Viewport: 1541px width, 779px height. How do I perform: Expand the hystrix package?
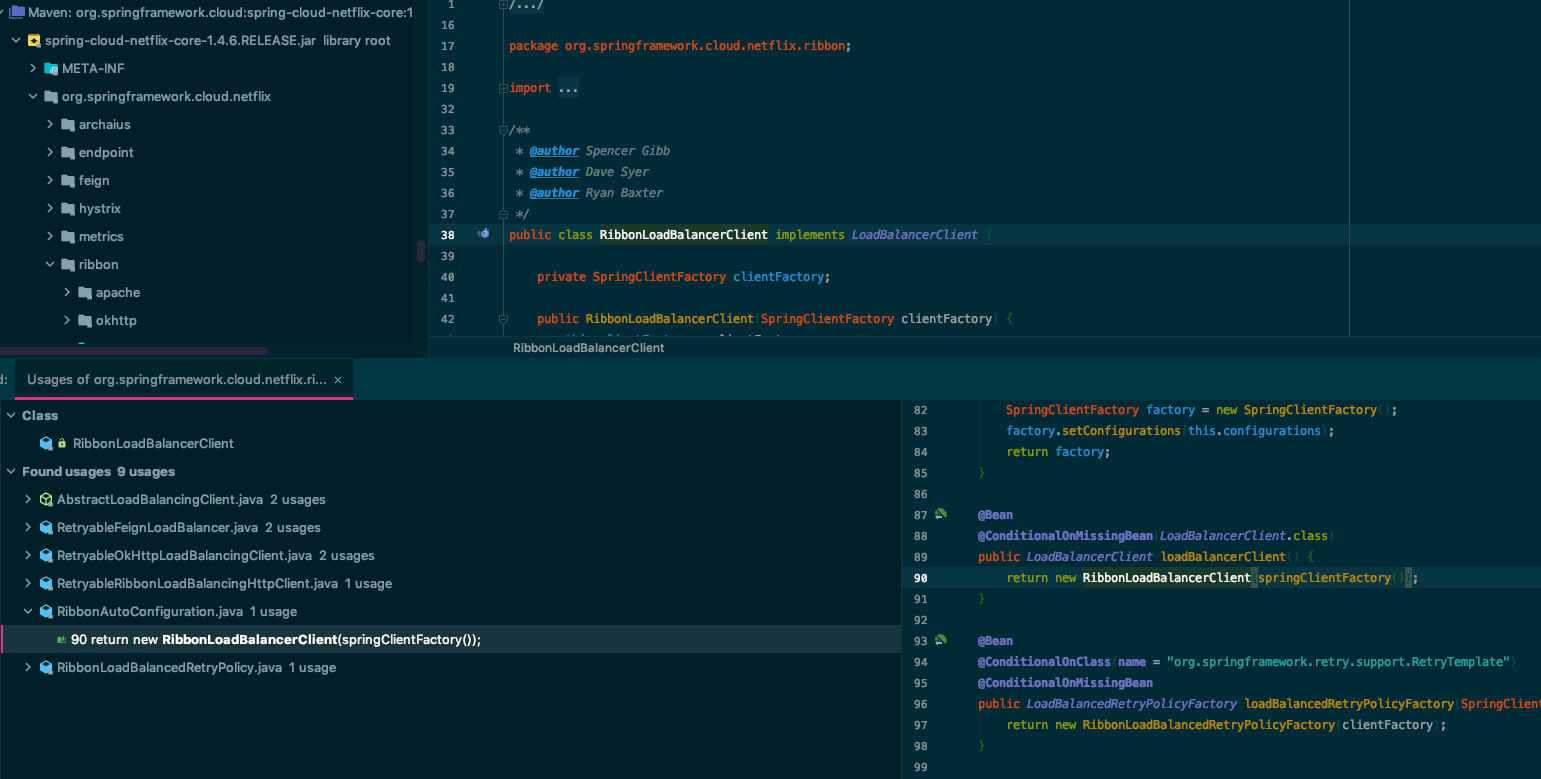click(50, 209)
